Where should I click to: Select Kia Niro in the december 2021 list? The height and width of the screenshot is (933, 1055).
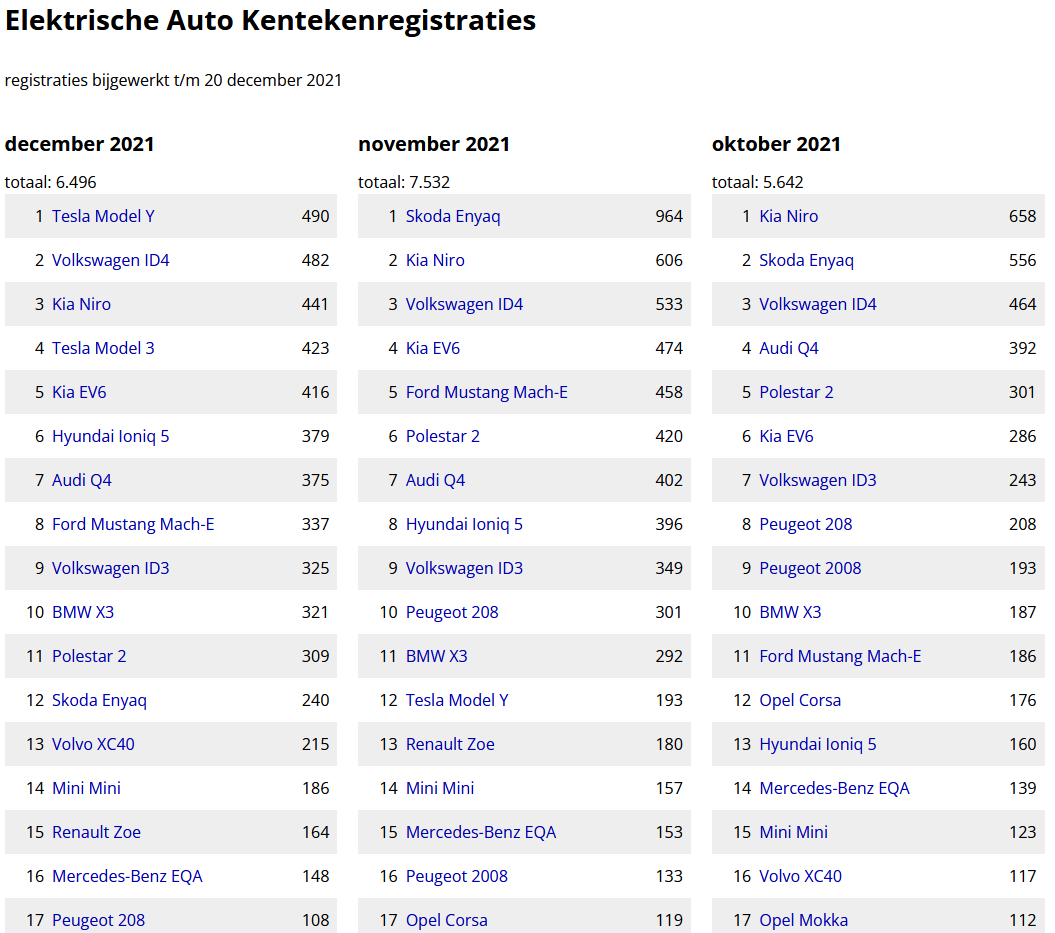81,304
